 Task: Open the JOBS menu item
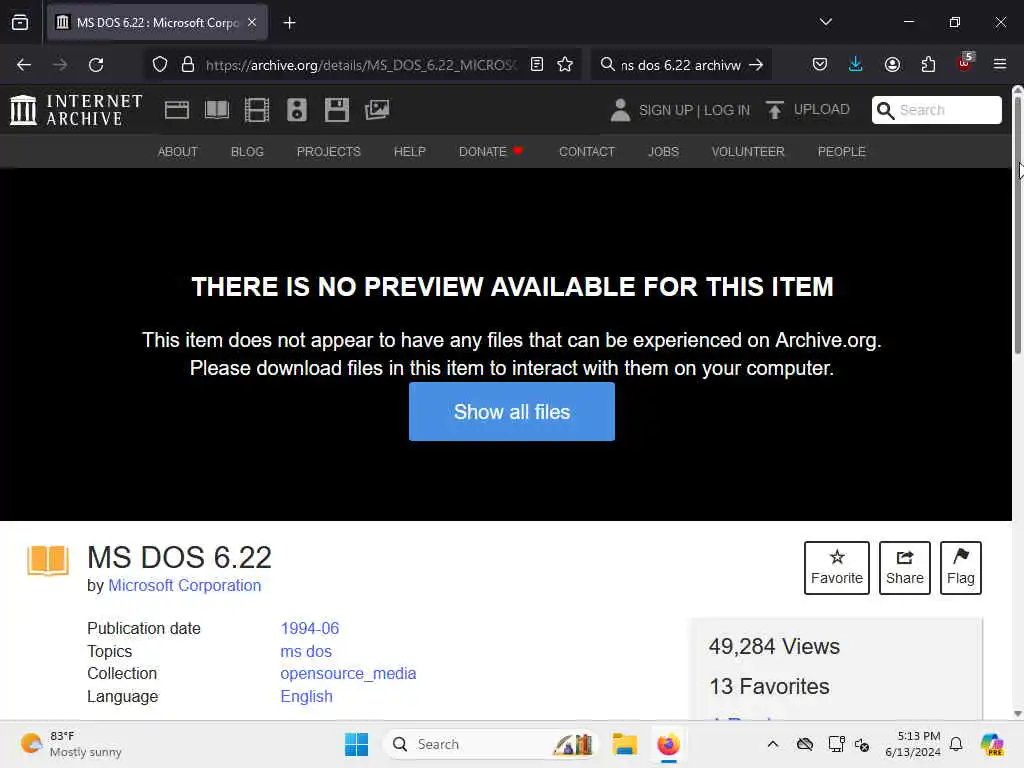click(664, 152)
